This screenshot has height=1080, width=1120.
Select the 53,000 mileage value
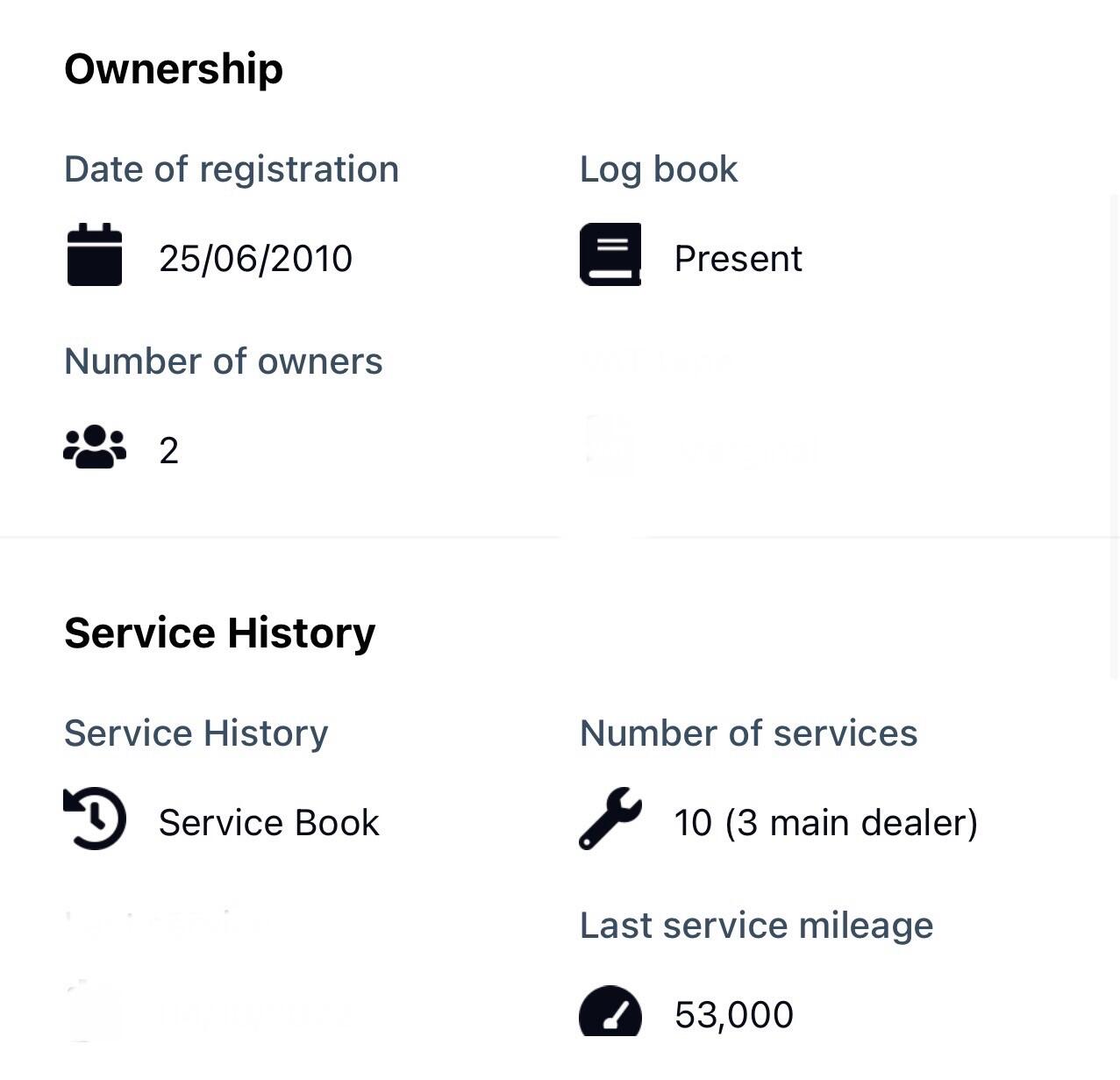click(x=733, y=1015)
